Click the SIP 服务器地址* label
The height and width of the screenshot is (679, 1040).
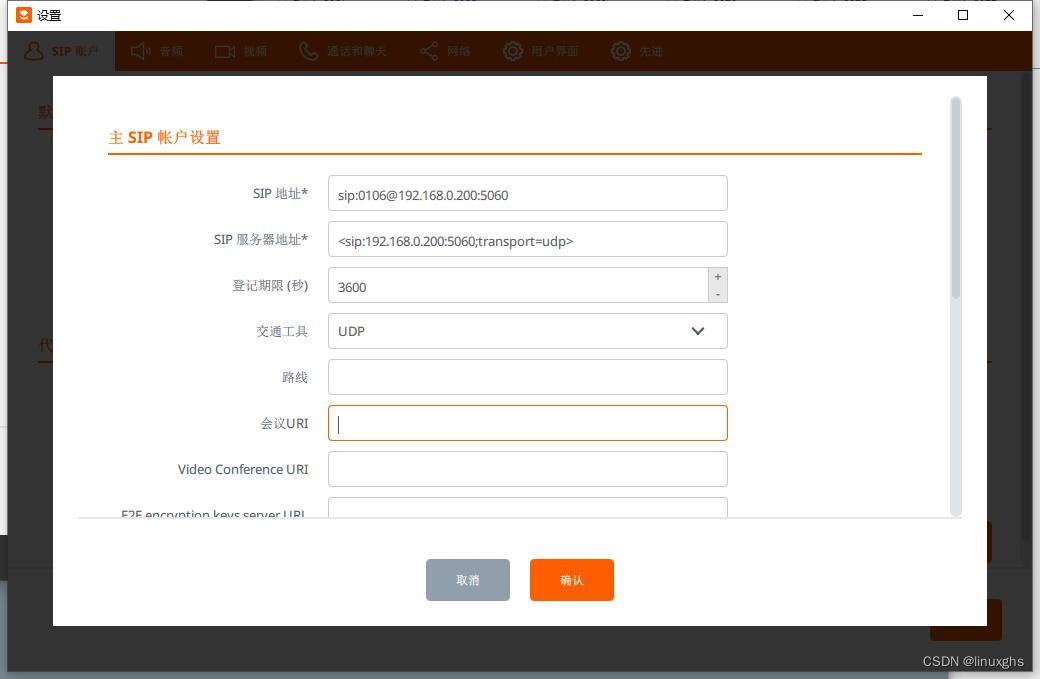(261, 239)
